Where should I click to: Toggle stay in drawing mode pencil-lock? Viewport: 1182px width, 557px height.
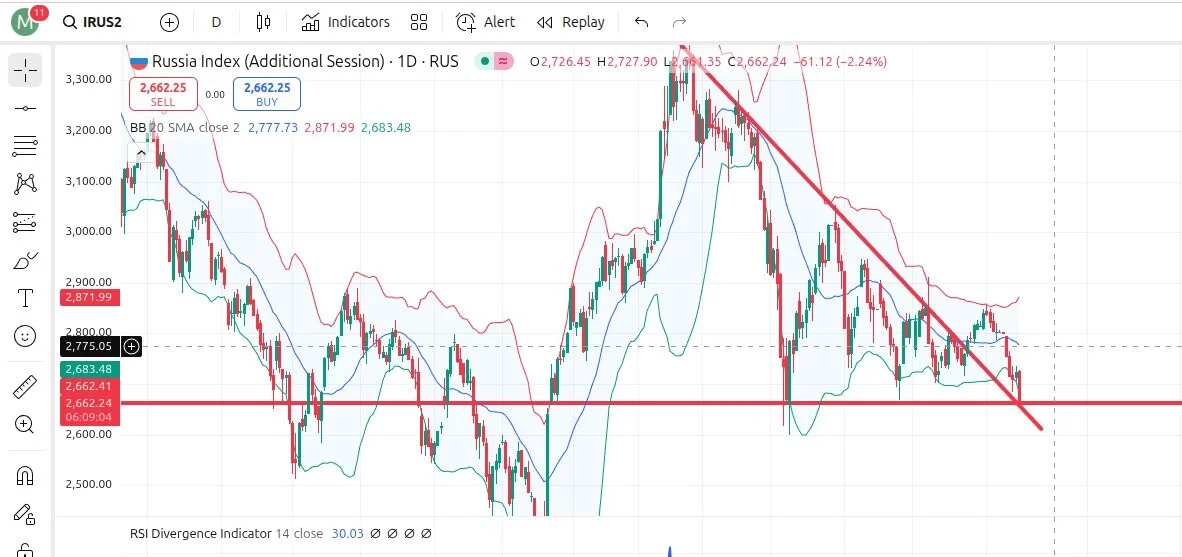click(26, 514)
